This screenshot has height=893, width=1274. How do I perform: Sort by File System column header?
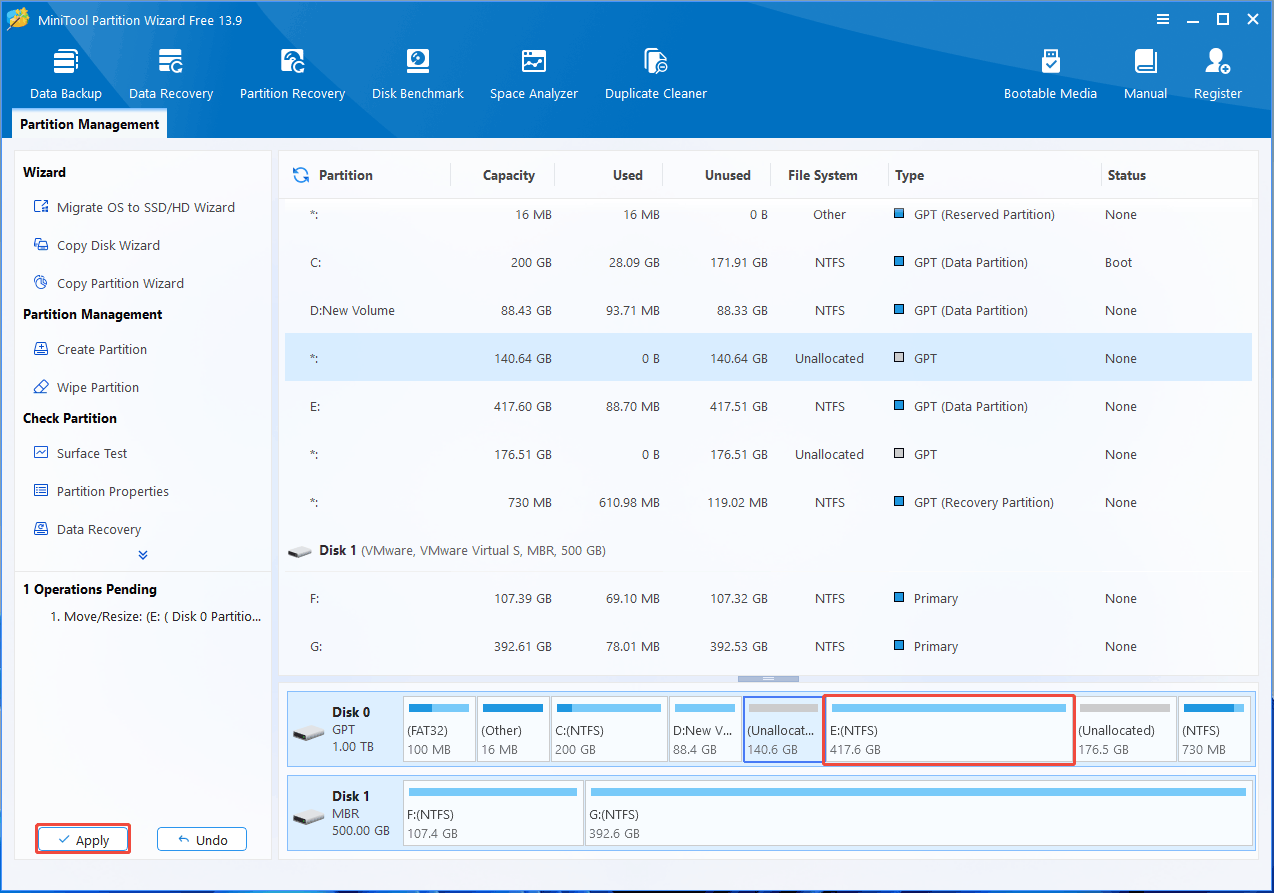pos(823,175)
